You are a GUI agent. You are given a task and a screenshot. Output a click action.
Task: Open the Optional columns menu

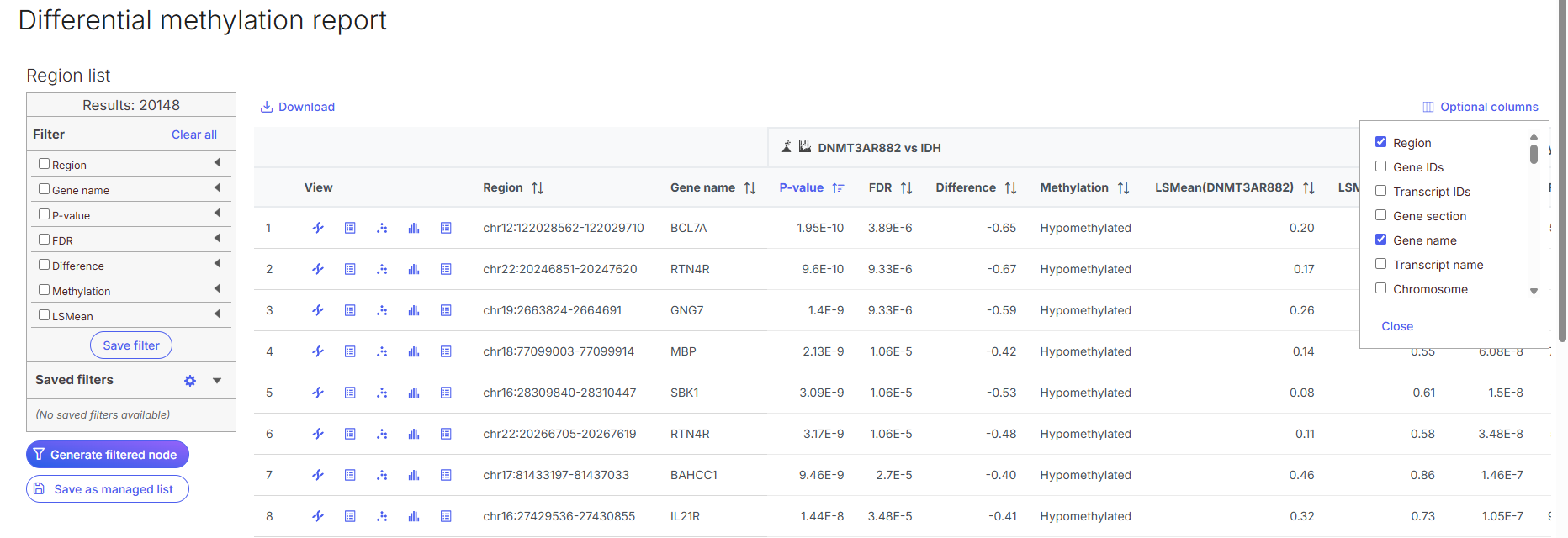coord(1480,107)
